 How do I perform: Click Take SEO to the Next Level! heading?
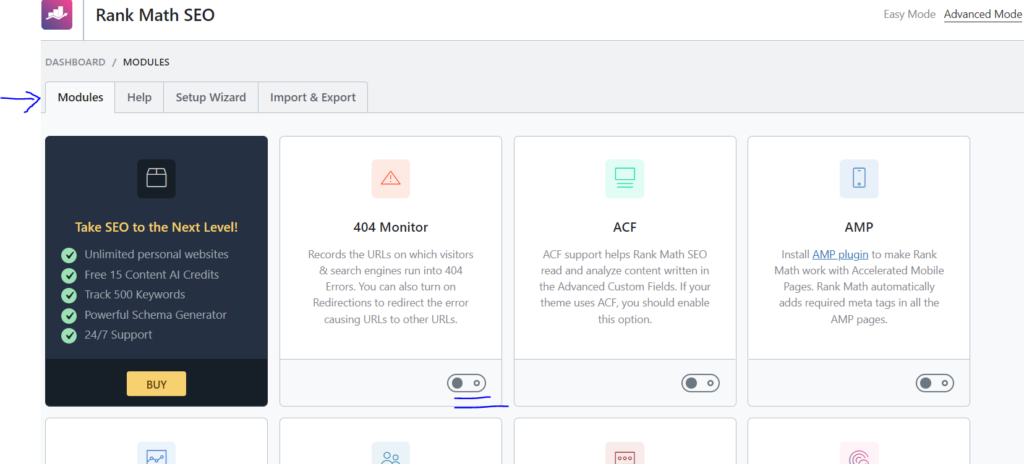(x=156, y=227)
